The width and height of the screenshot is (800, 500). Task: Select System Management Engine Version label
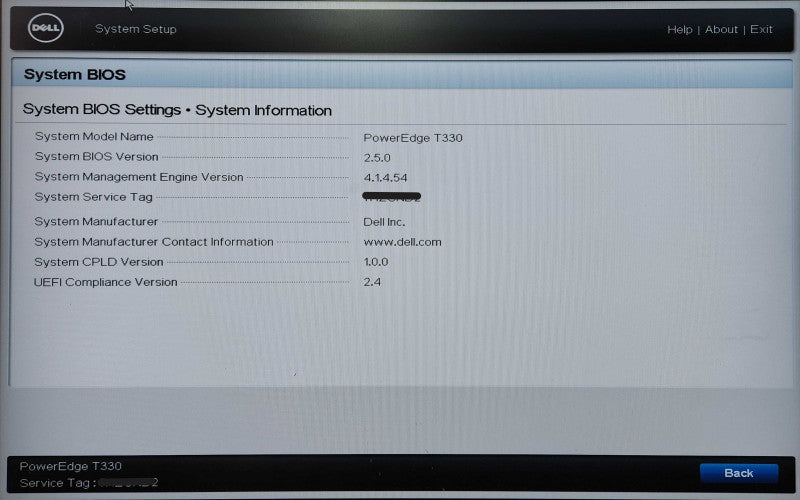click(x=139, y=177)
